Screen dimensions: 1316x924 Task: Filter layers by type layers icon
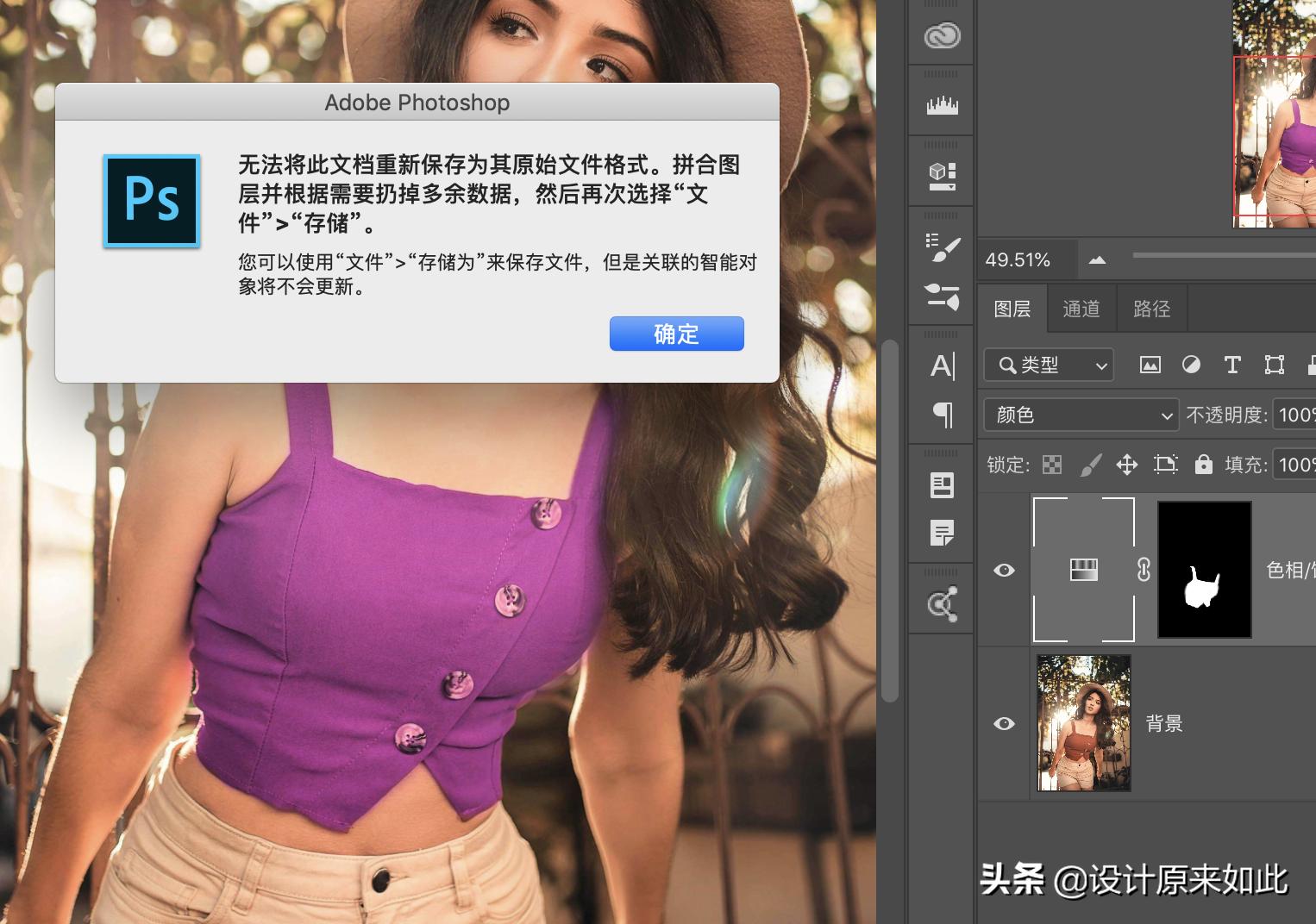tap(1232, 365)
